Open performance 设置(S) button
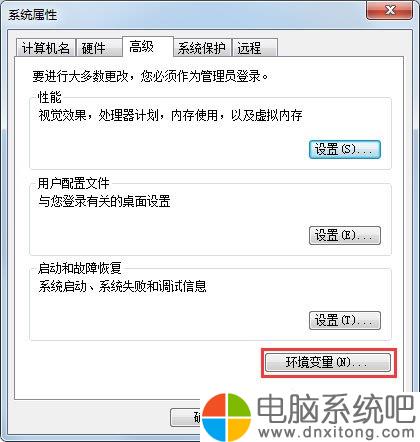Image resolution: width=420 pixels, height=442 pixels. point(345,150)
